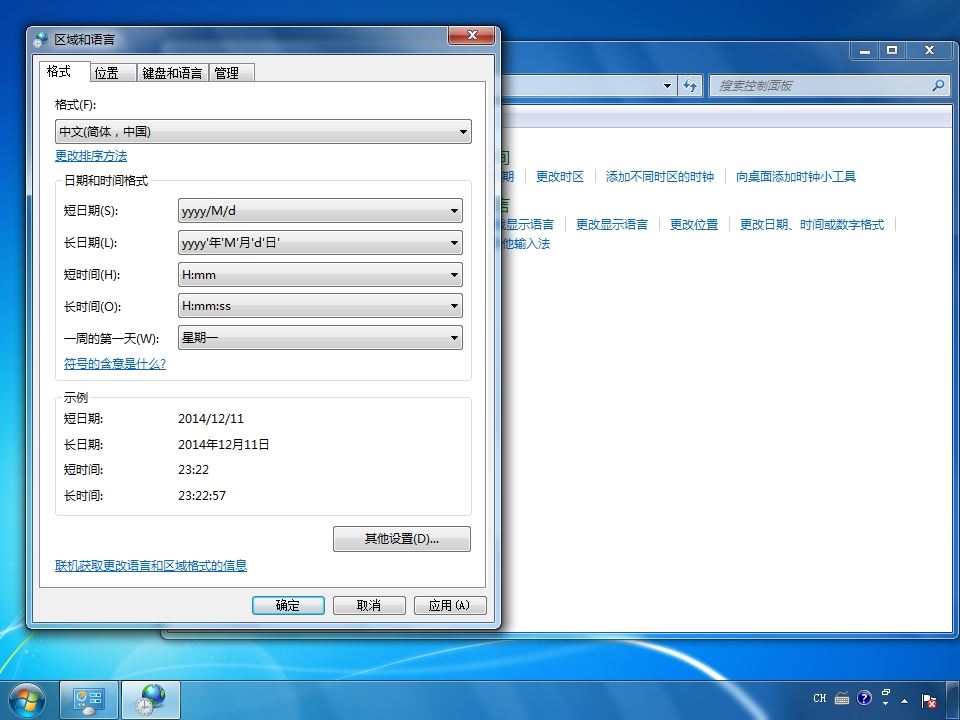Screen dimensions: 960x720
Task: Click the Control Panel search field
Action: coord(820,86)
